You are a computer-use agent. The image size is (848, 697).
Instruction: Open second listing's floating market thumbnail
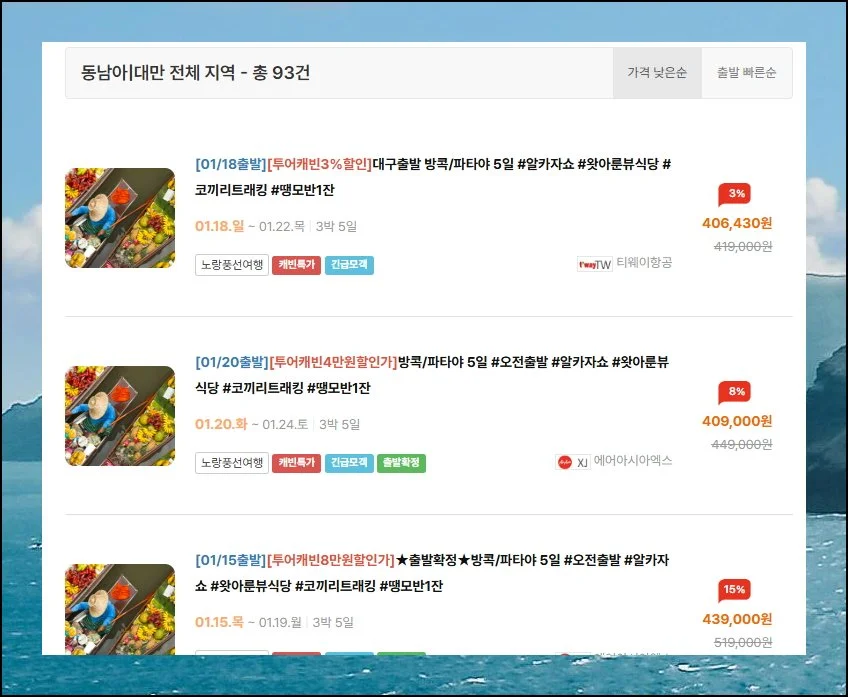[120, 416]
